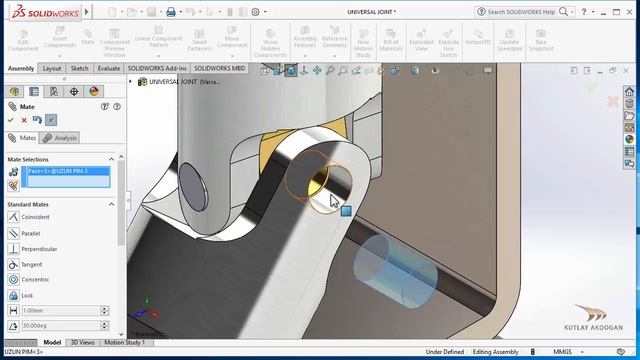Expand the Assembly Features dropdown arrow
This screenshot has height=360, width=640.
coord(305,56)
